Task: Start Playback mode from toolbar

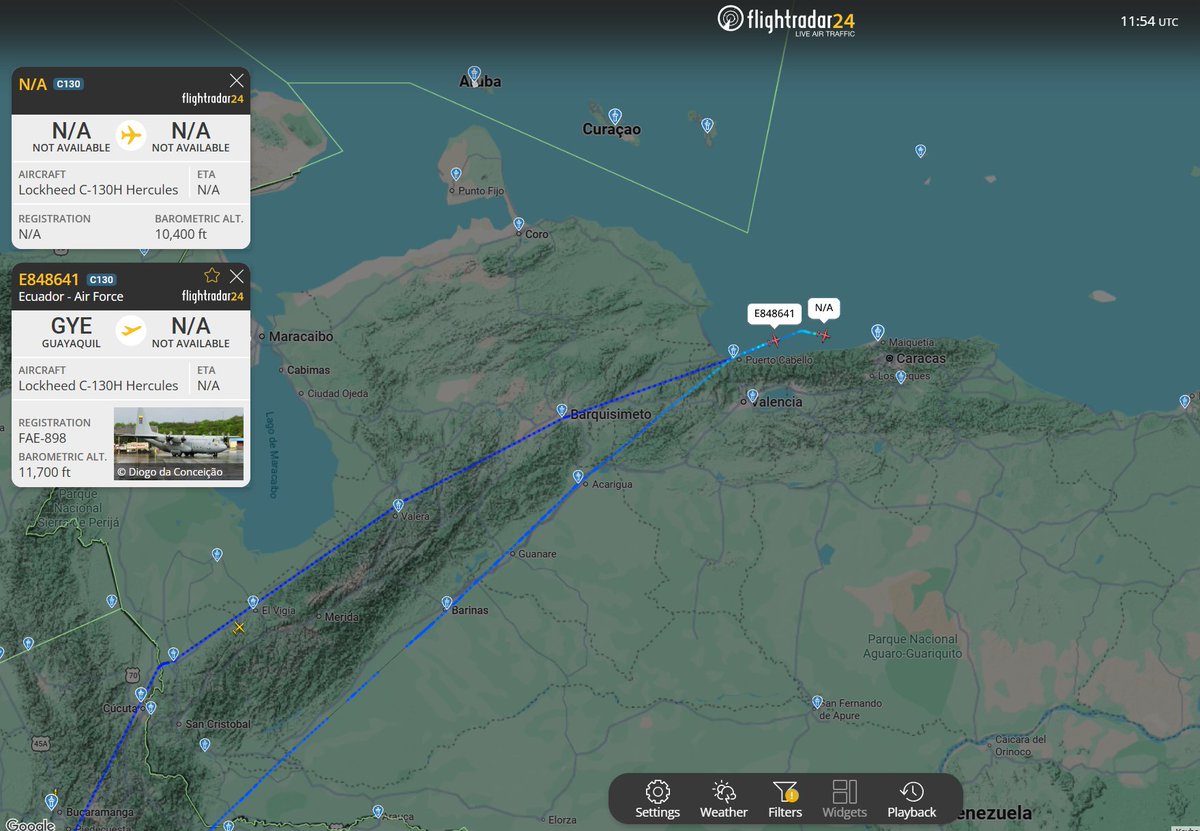Action: [x=911, y=799]
